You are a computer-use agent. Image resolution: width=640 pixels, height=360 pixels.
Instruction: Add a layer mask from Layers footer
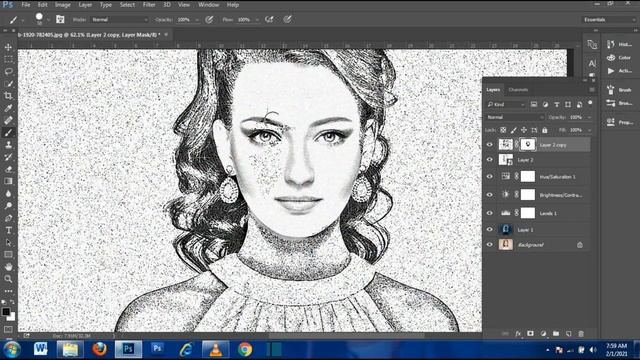pos(530,333)
